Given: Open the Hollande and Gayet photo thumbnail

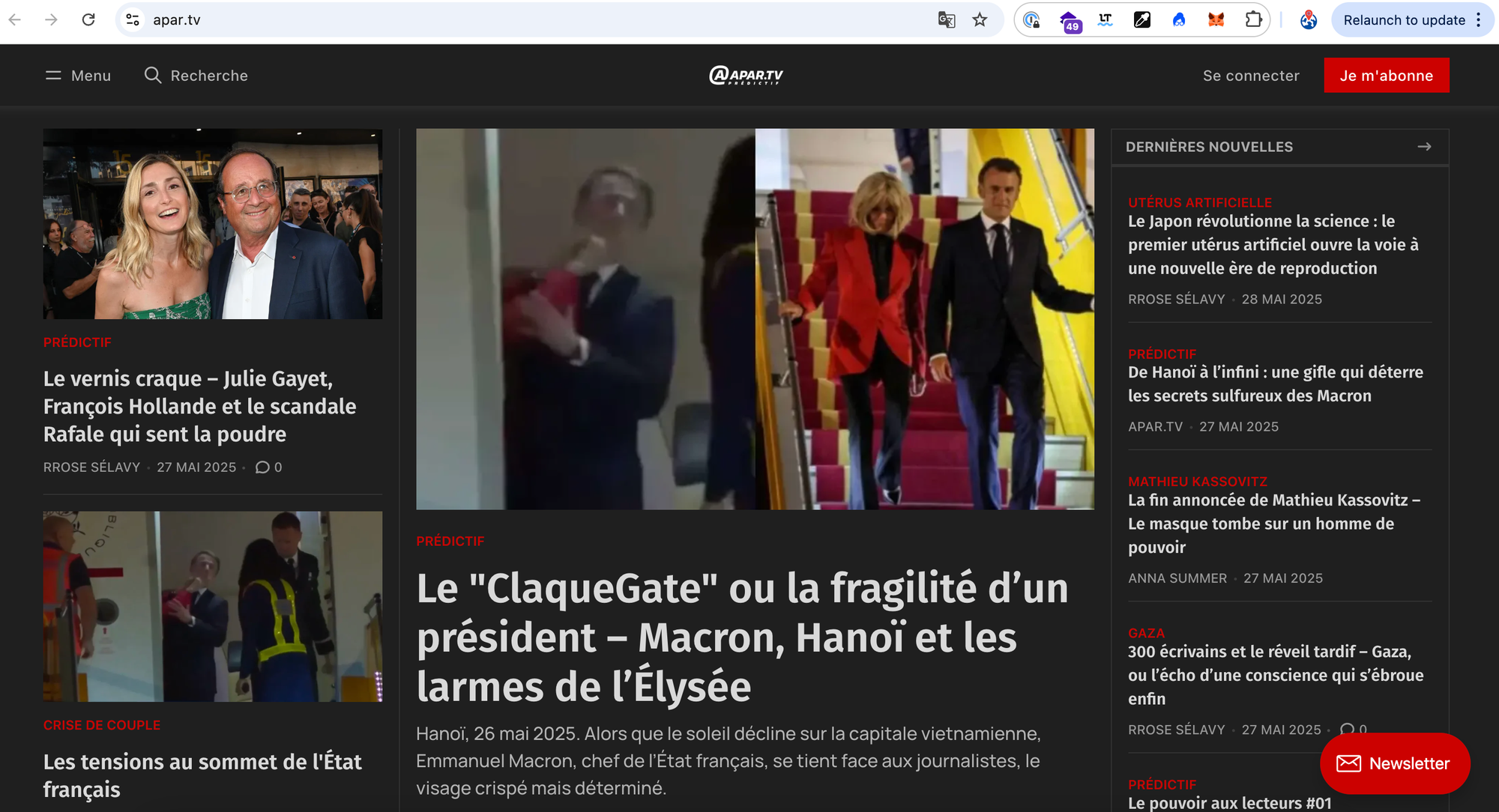Looking at the screenshot, I should point(213,224).
